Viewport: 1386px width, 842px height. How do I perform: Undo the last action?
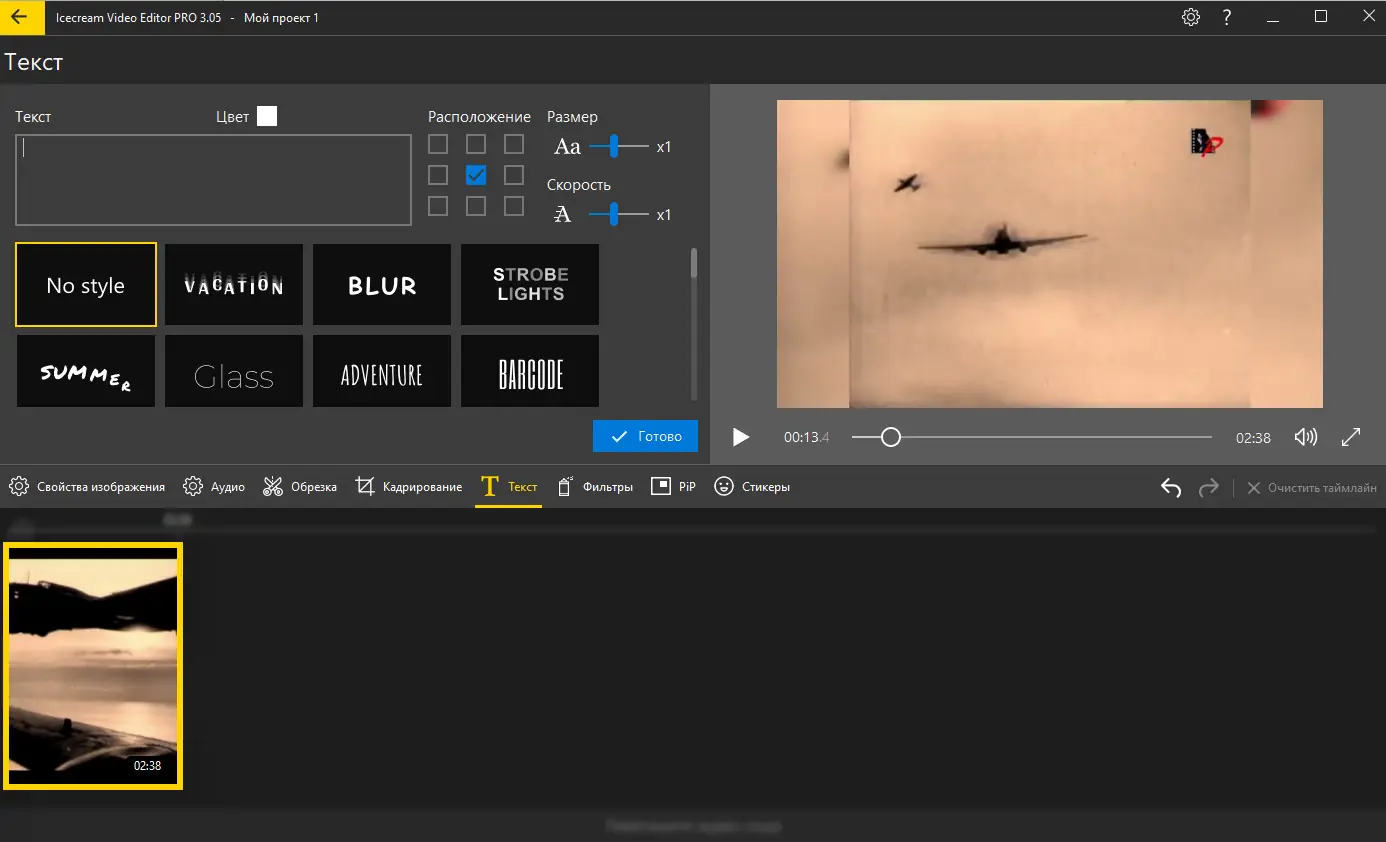pyautogui.click(x=1171, y=488)
